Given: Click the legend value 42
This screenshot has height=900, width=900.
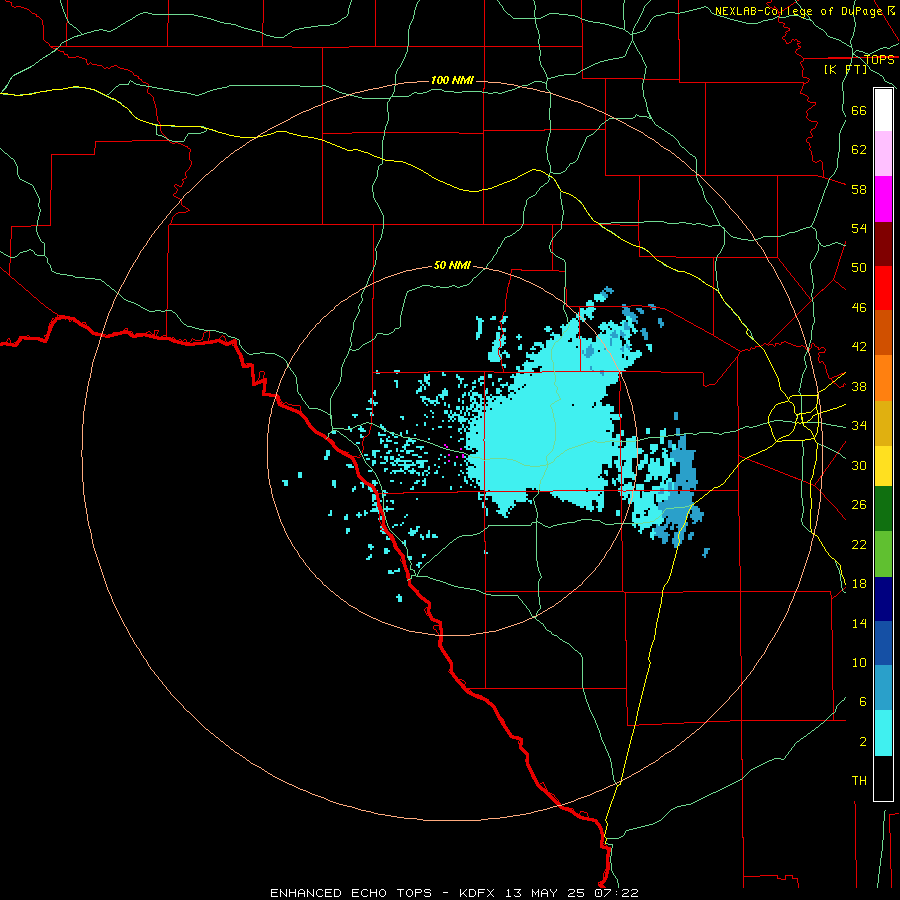Looking at the screenshot, I should 859,347.
